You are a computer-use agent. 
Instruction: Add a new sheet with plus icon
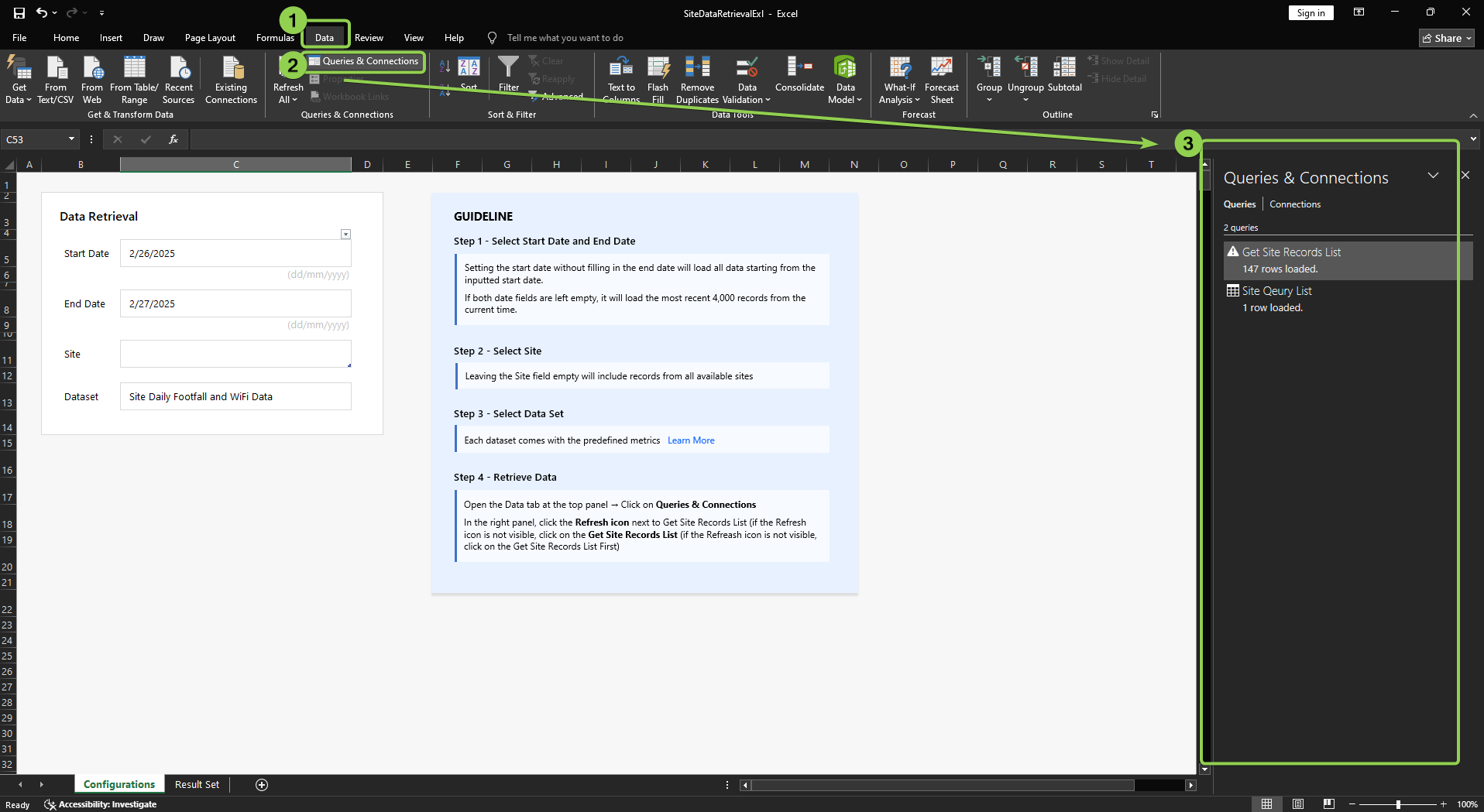(262, 785)
